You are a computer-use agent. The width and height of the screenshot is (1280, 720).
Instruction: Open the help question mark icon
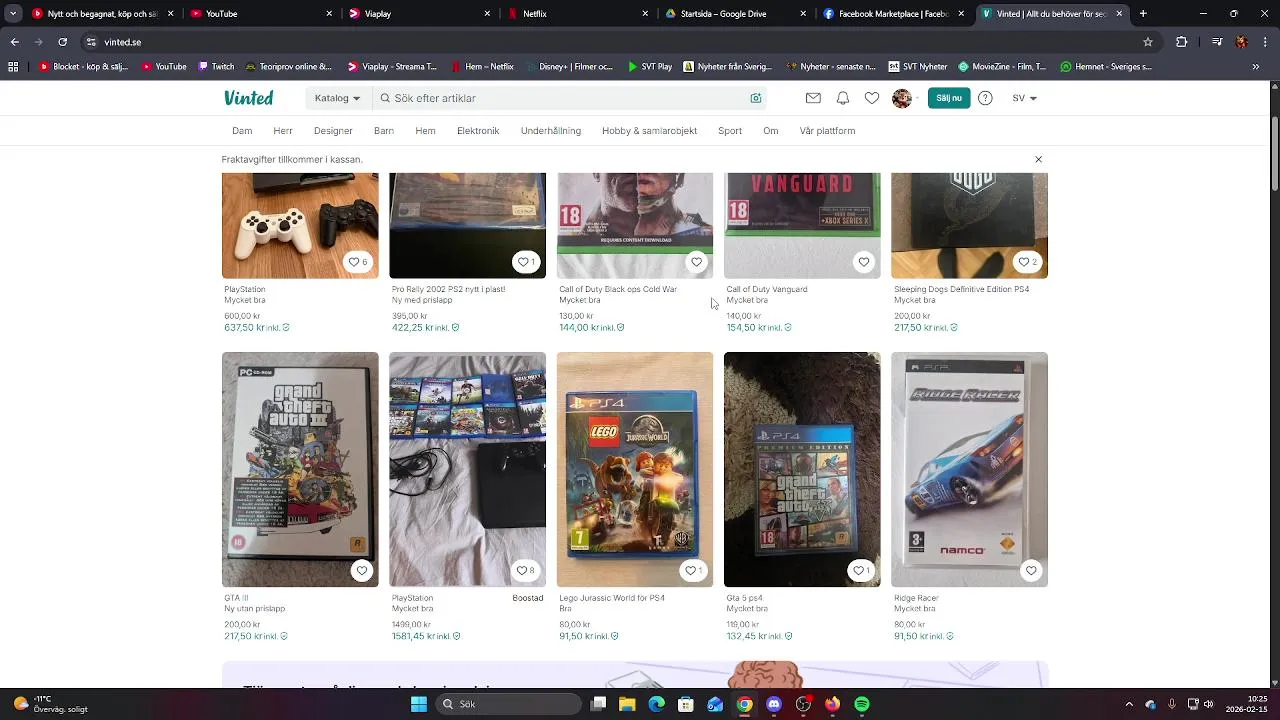click(985, 98)
